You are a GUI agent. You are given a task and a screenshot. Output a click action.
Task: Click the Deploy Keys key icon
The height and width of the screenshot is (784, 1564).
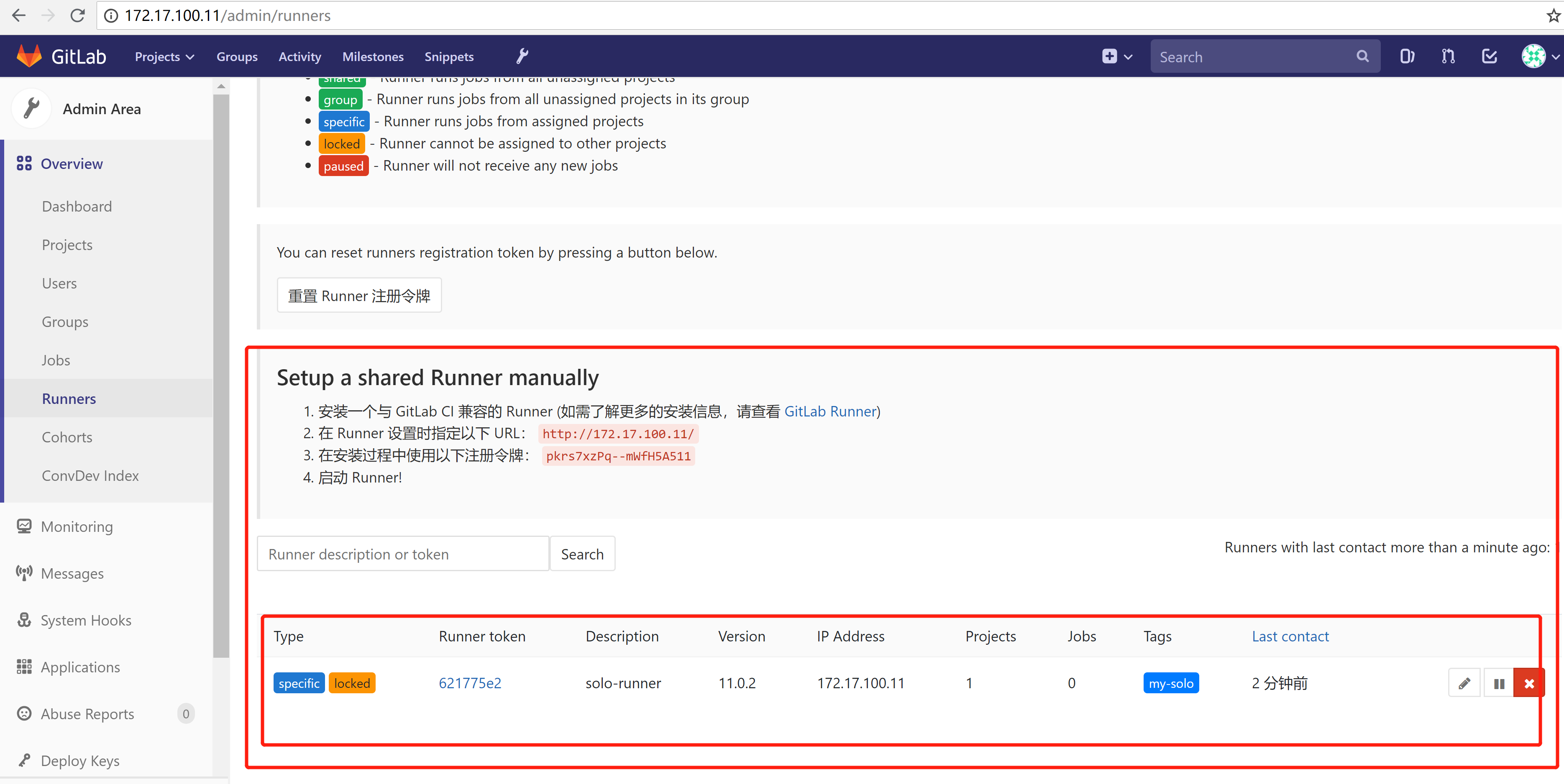coord(24,760)
